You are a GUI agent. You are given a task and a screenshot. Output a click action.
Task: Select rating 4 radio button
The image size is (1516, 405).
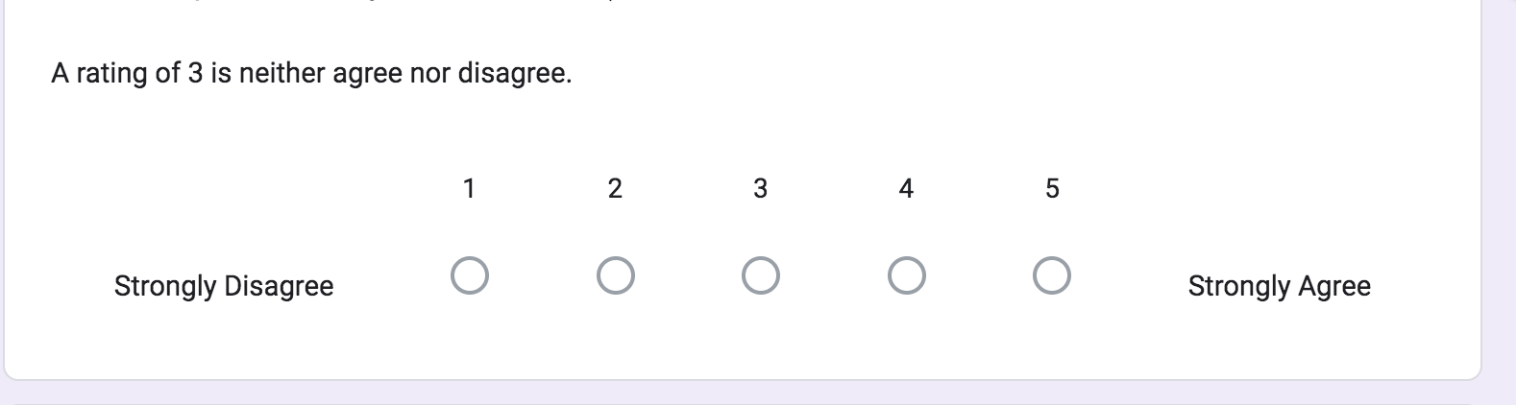906,275
